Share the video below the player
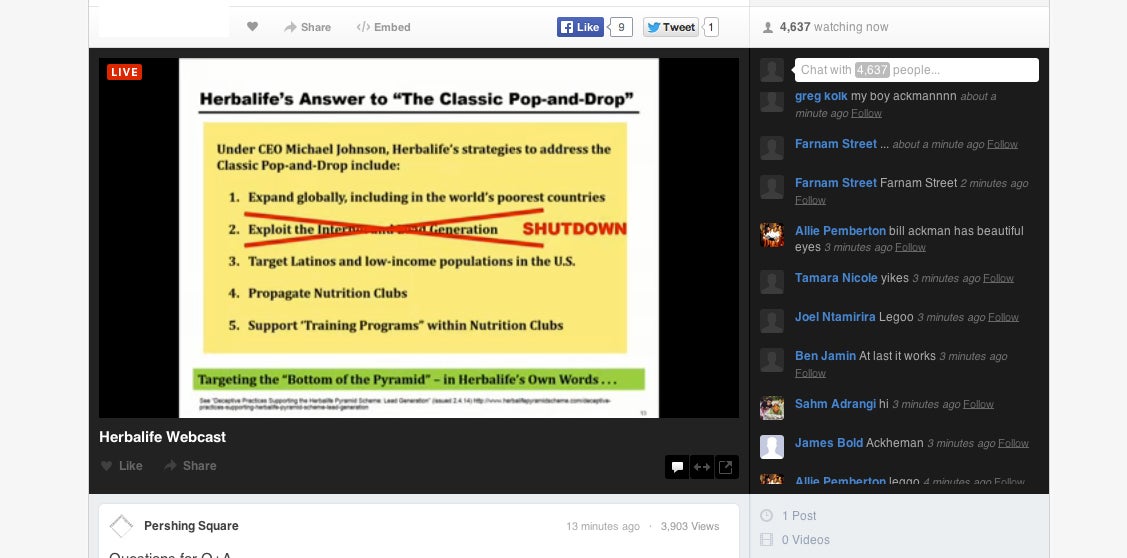1127x558 pixels. coord(190,466)
